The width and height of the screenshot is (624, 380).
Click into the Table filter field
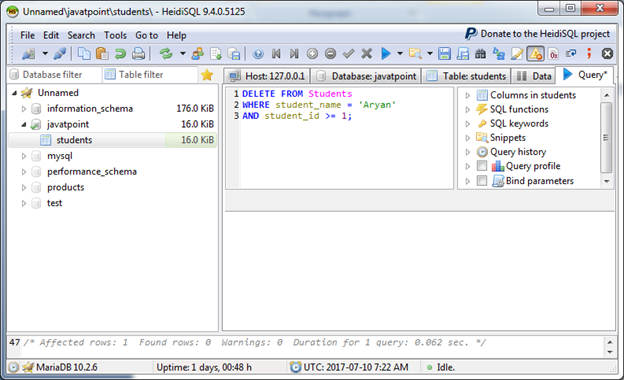coord(150,74)
